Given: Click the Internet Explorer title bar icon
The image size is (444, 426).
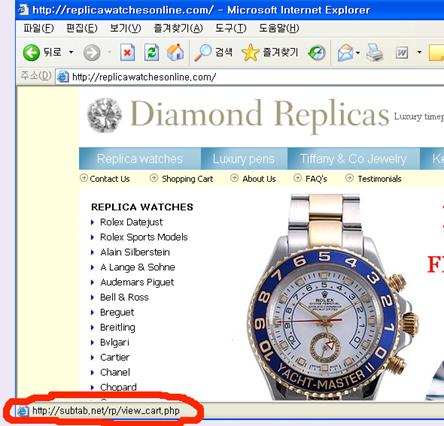Looking at the screenshot, I should pyautogui.click(x=23, y=9).
